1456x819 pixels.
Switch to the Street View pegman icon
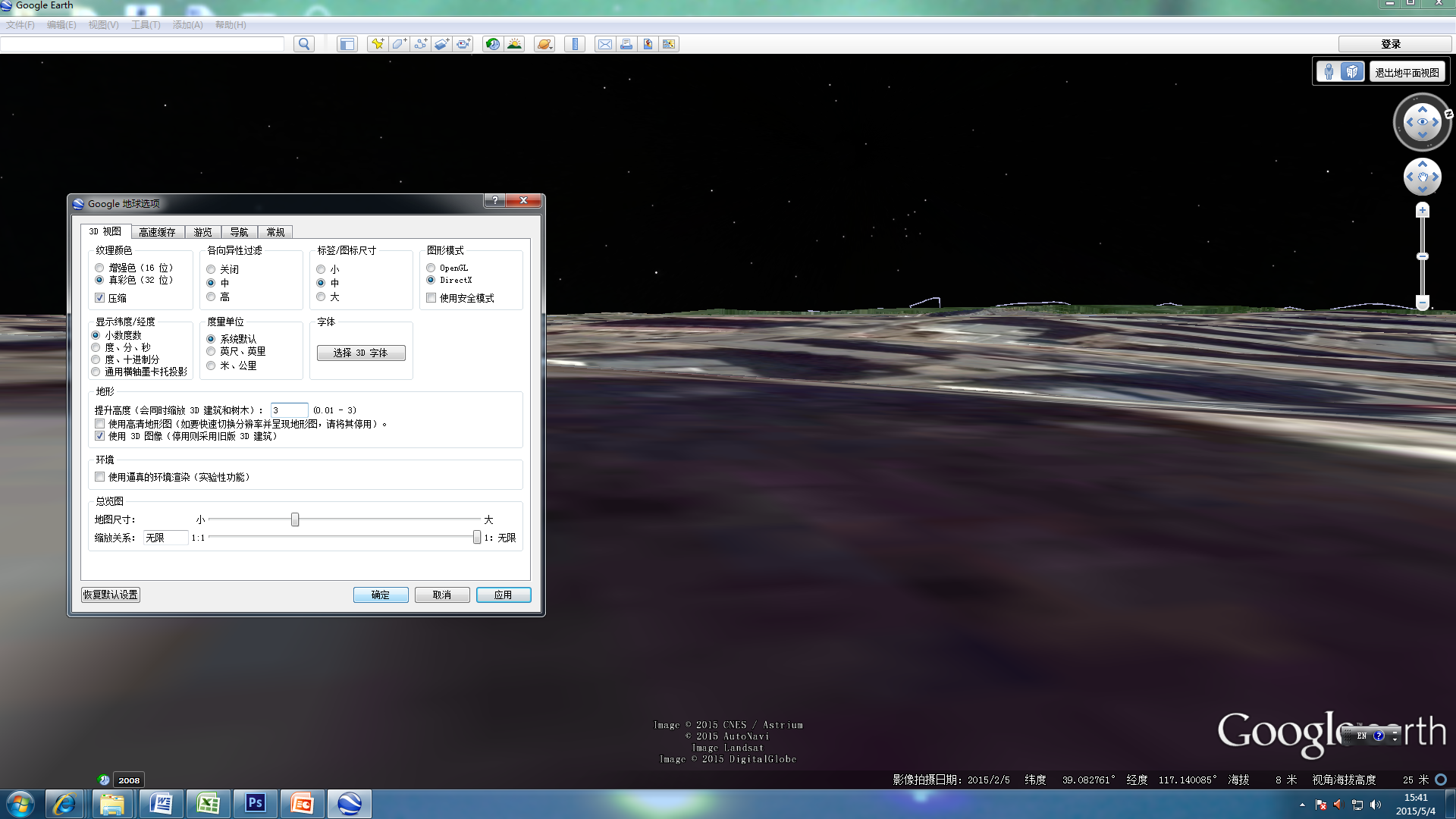1329,72
